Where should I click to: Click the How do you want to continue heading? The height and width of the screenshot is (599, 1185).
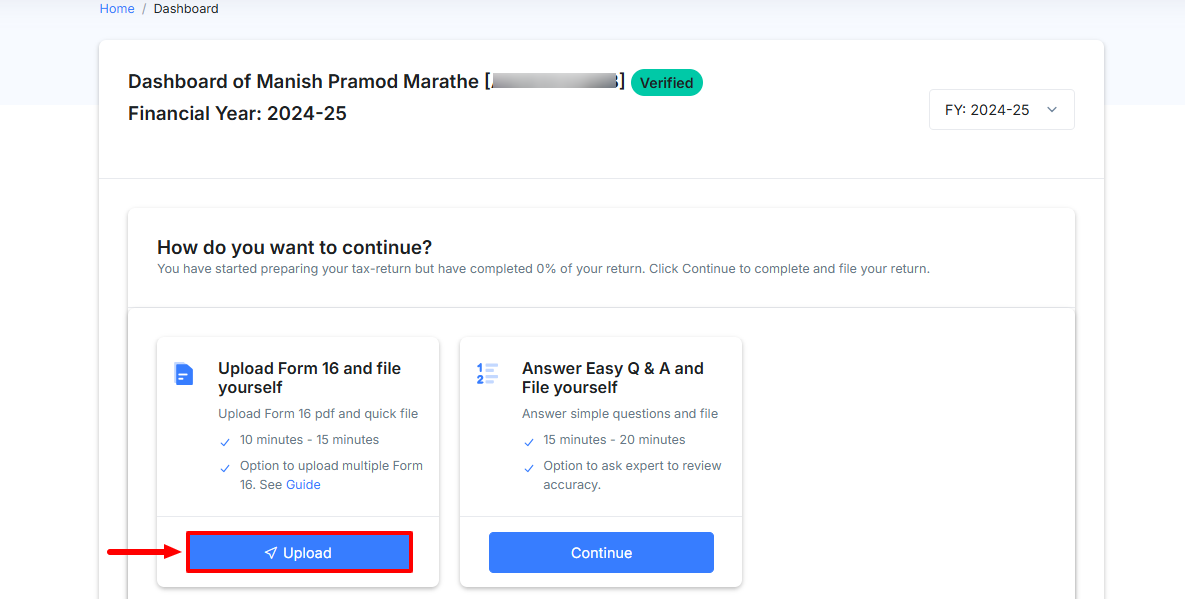295,247
